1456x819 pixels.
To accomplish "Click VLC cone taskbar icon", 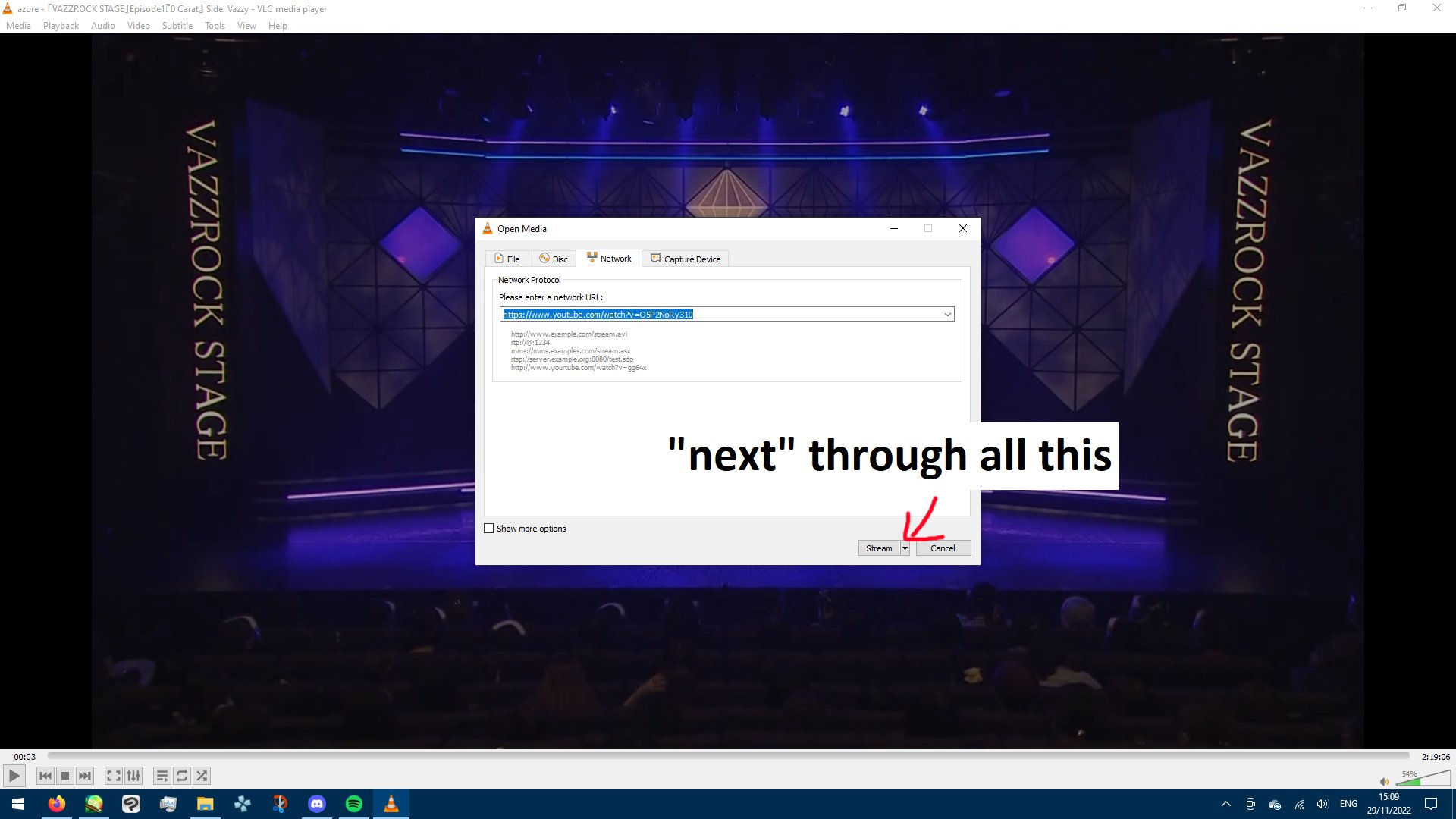I will pos(391,804).
